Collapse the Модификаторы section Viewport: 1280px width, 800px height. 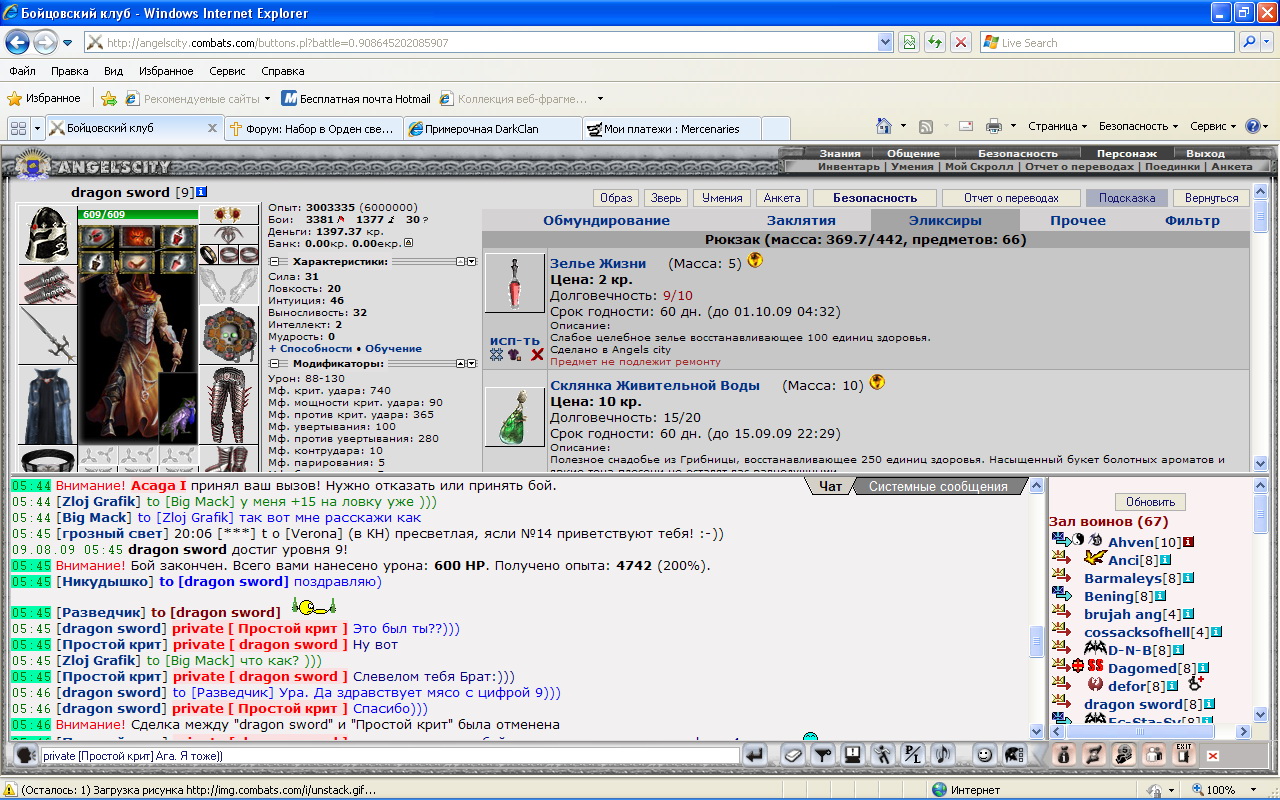click(273, 364)
